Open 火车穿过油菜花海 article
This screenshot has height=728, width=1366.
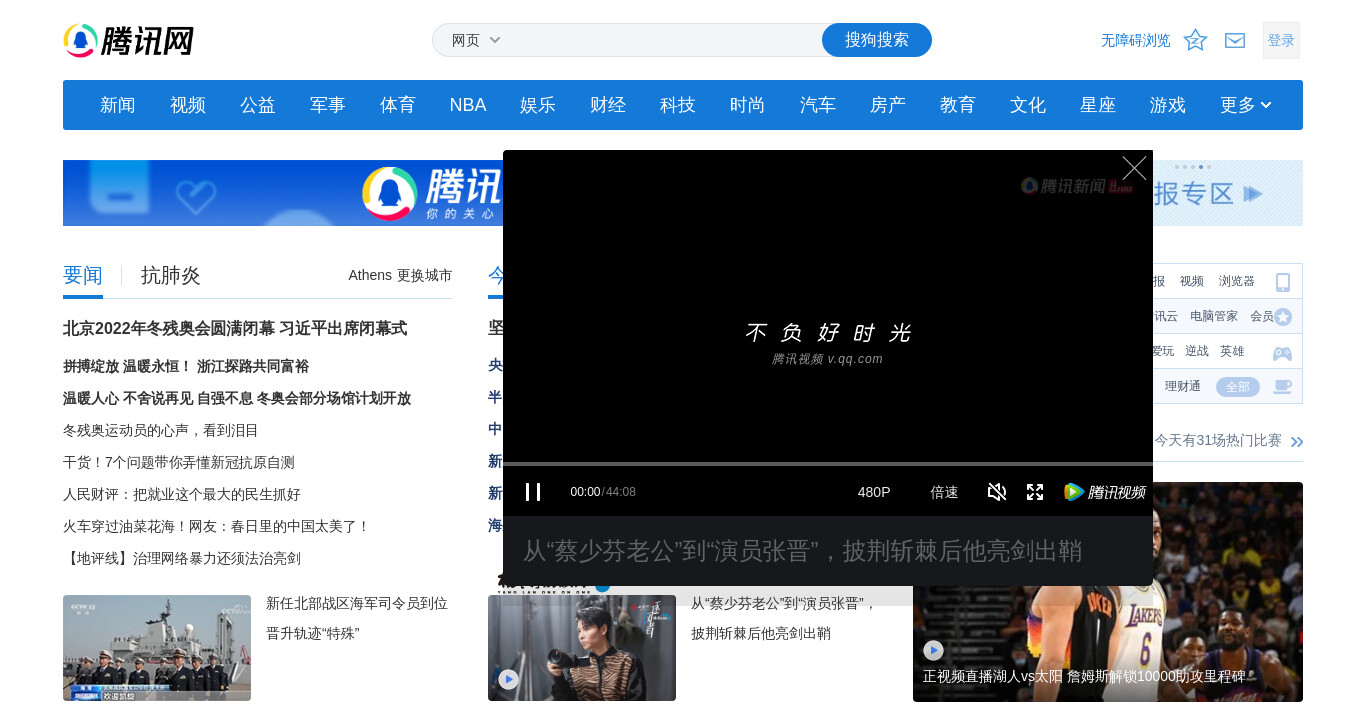coord(217,526)
